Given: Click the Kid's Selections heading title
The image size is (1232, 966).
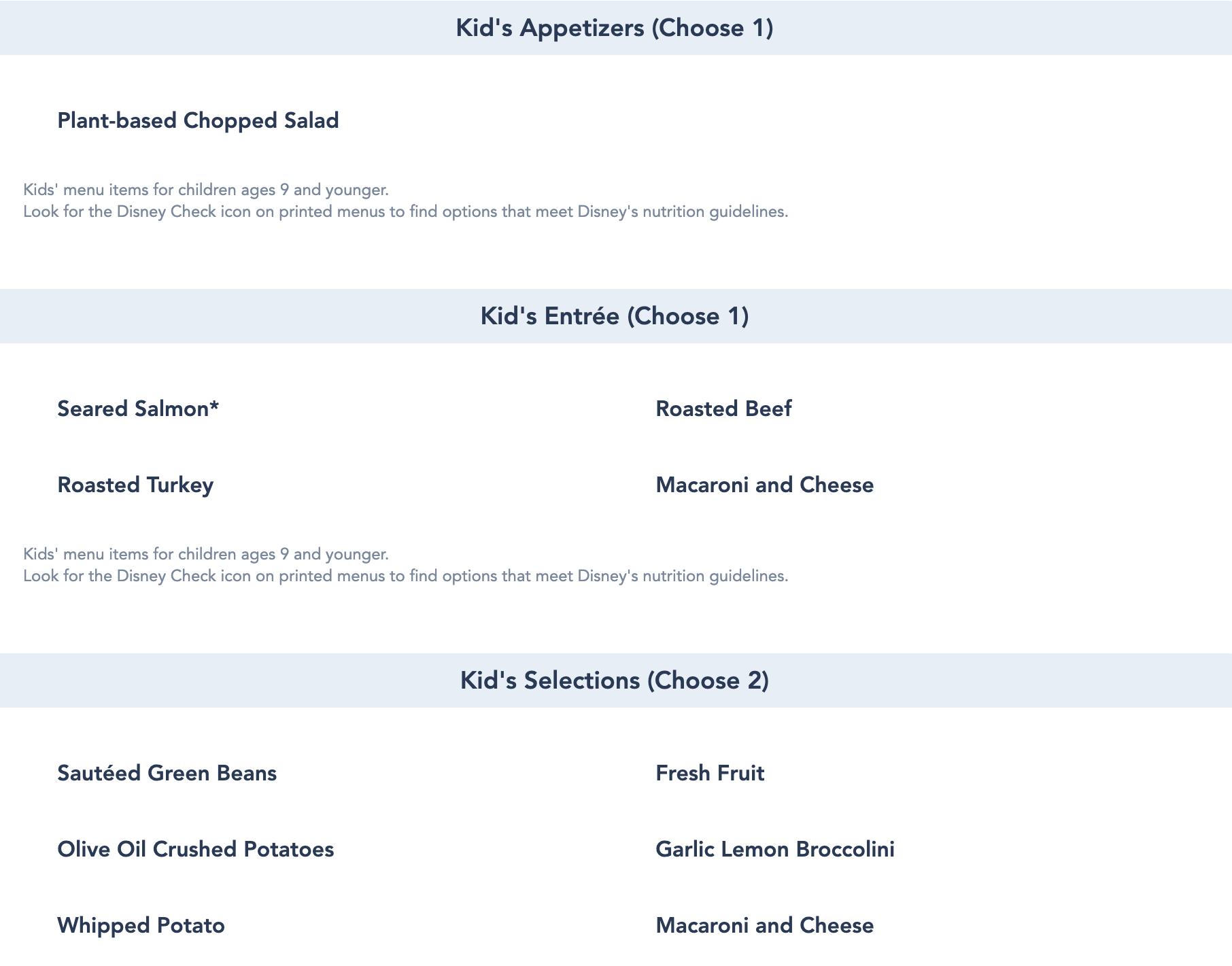Looking at the screenshot, I should click(614, 680).
